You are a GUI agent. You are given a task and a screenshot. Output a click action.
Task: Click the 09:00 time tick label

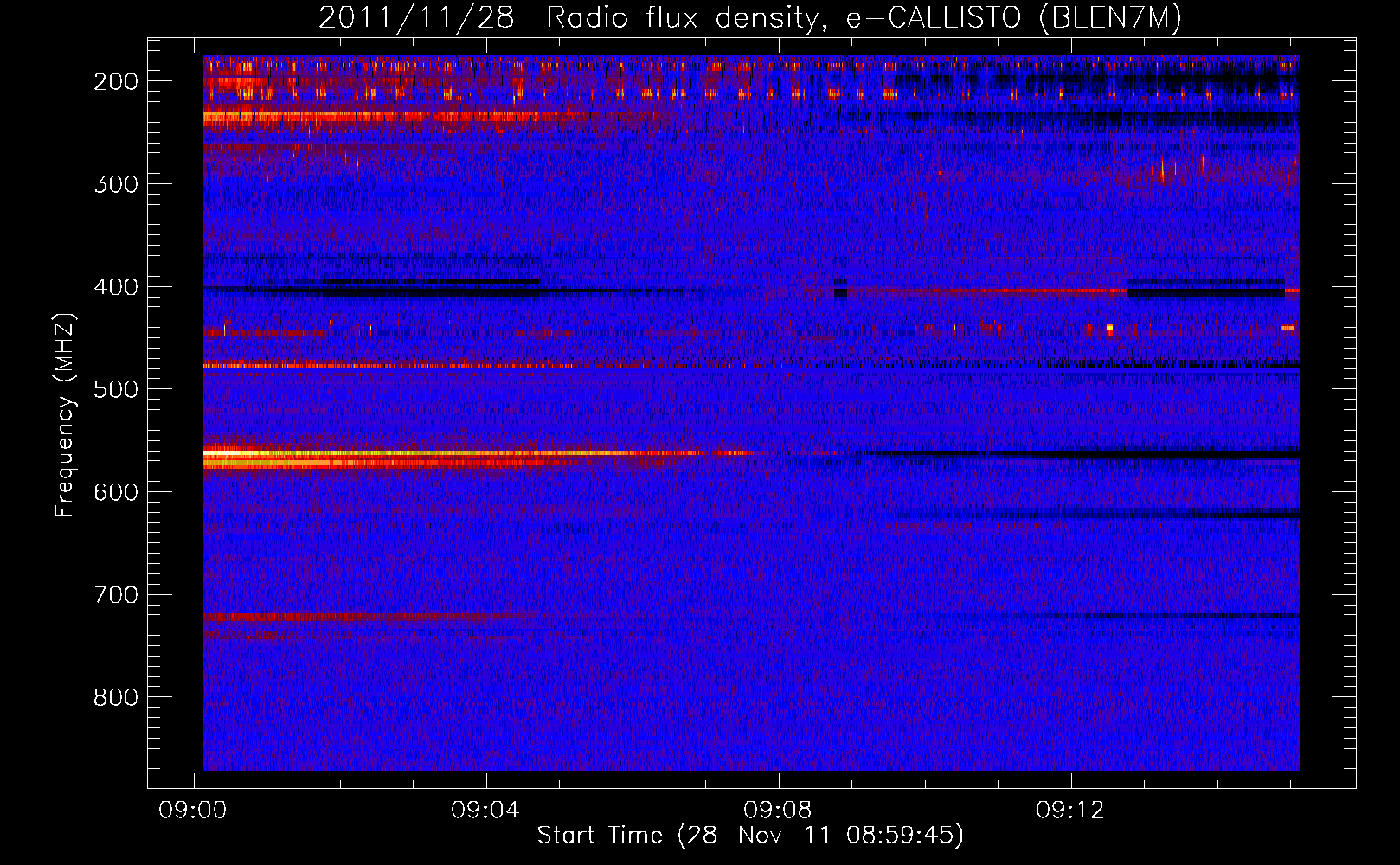coord(193,810)
